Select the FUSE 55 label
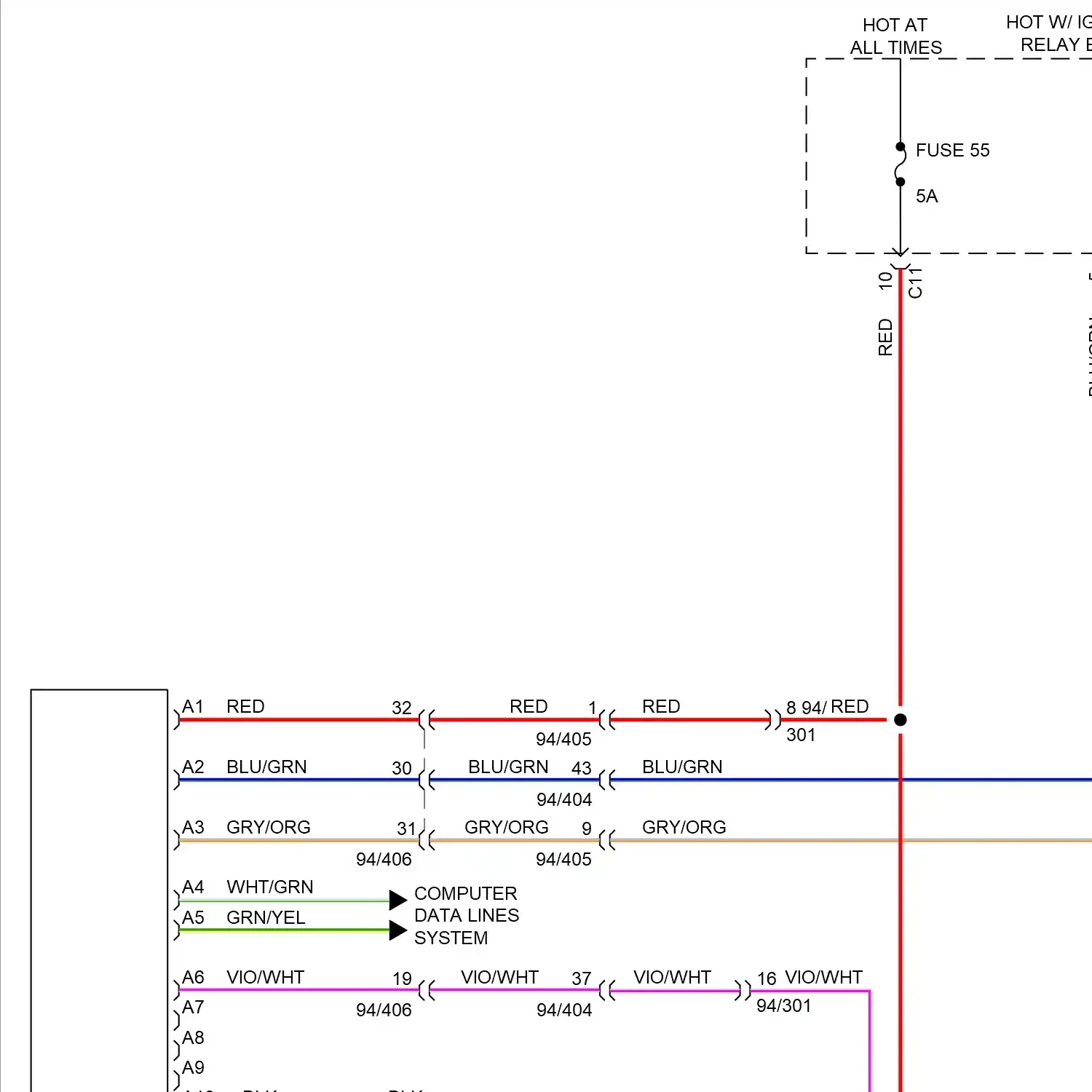Viewport: 1092px width, 1092px height. pyautogui.click(x=952, y=150)
